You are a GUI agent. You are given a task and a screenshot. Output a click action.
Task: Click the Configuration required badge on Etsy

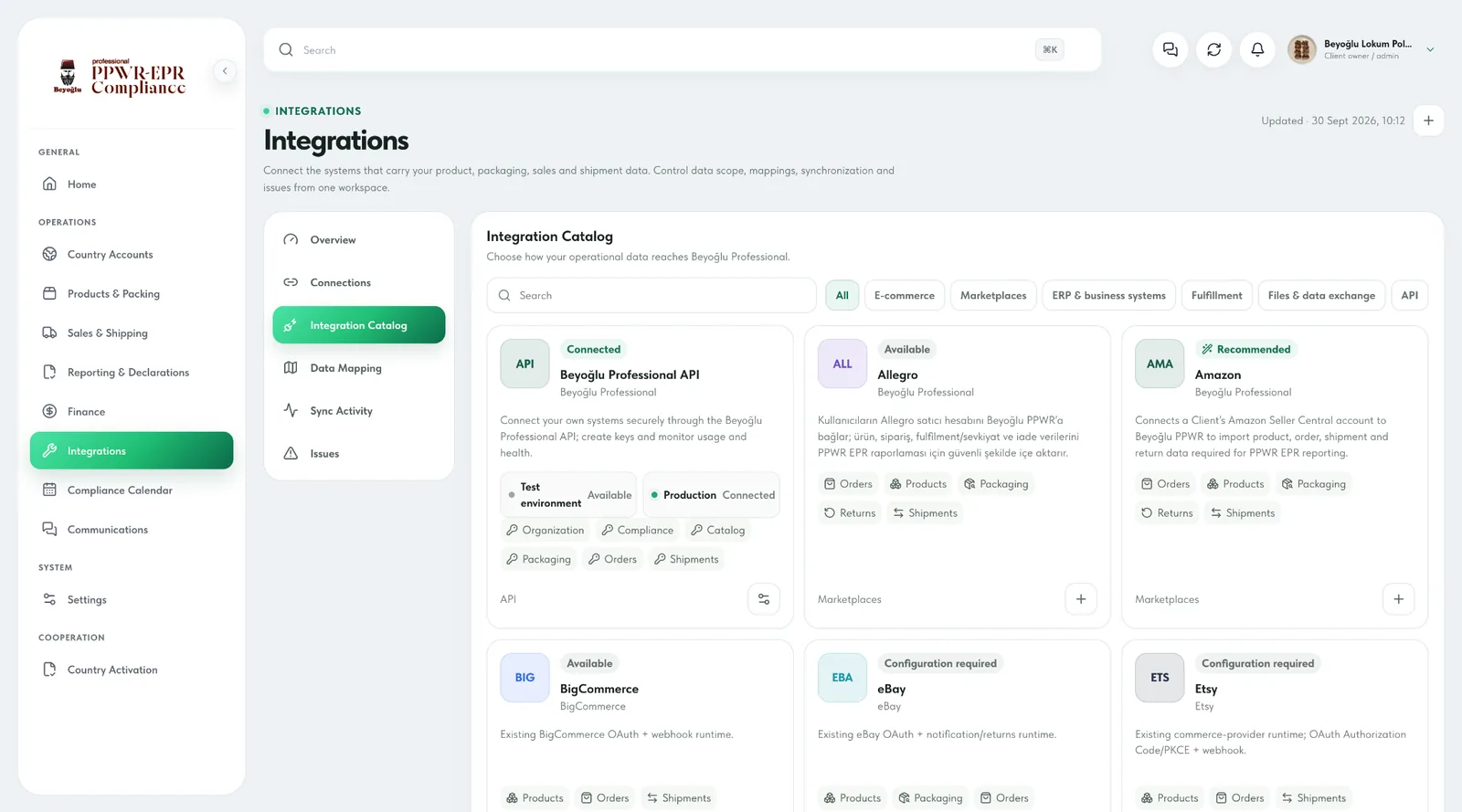[x=1258, y=664]
